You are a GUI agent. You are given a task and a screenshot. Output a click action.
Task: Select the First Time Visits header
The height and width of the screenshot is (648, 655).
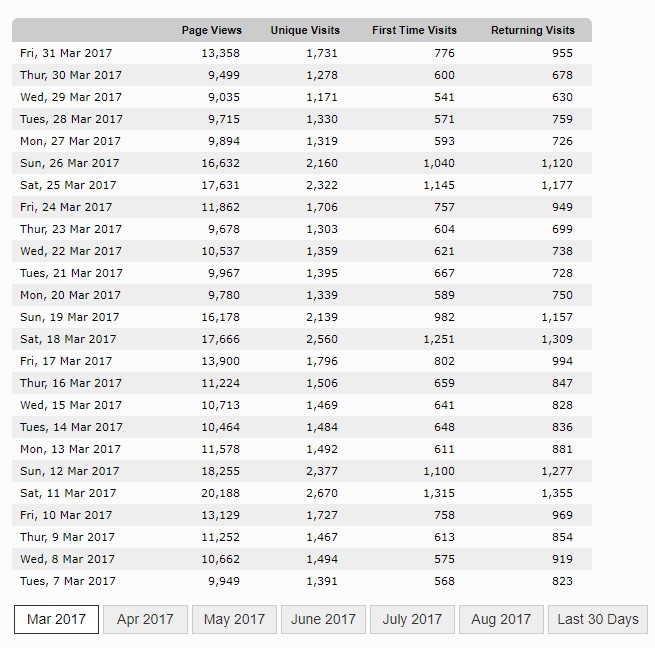click(414, 30)
